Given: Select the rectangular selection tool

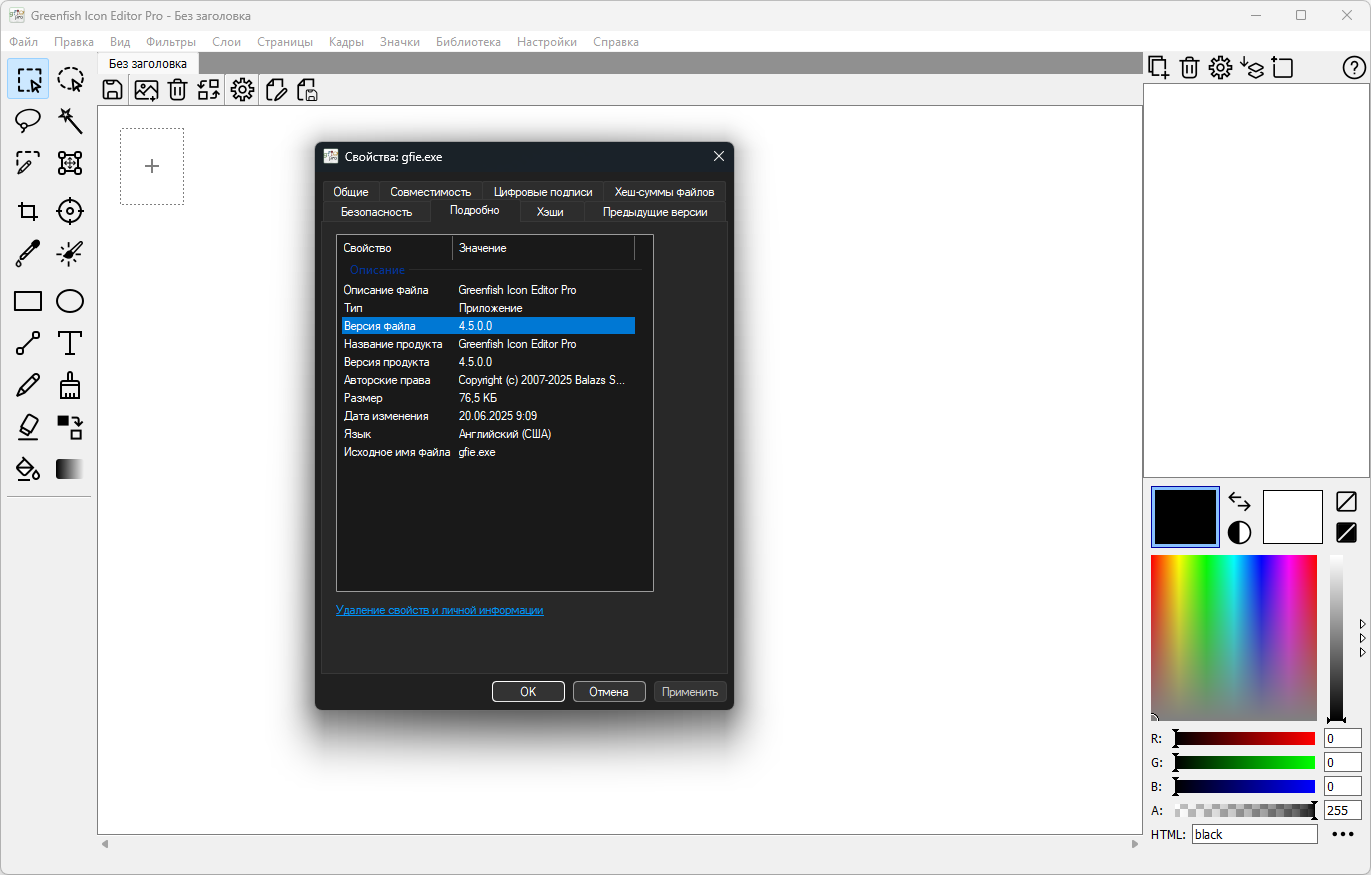Looking at the screenshot, I should click(28, 79).
